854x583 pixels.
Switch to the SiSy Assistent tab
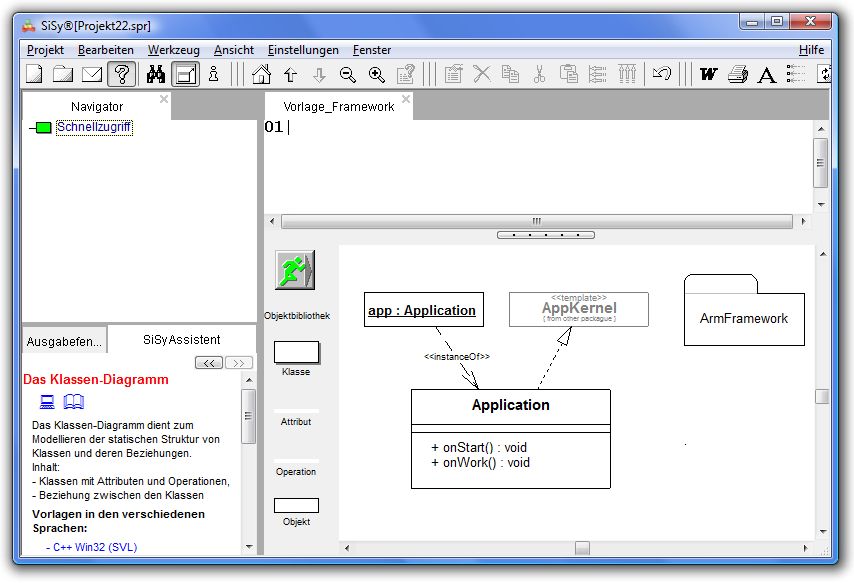point(181,339)
